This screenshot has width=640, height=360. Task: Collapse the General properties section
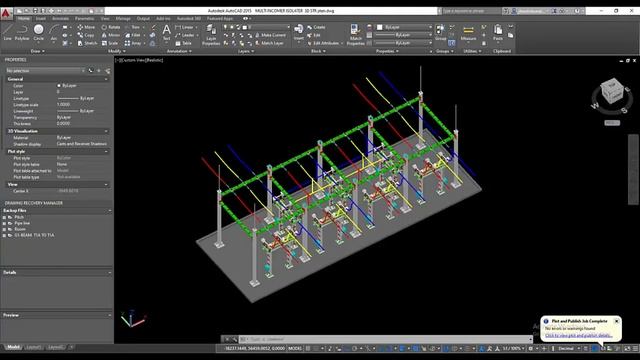point(106,79)
